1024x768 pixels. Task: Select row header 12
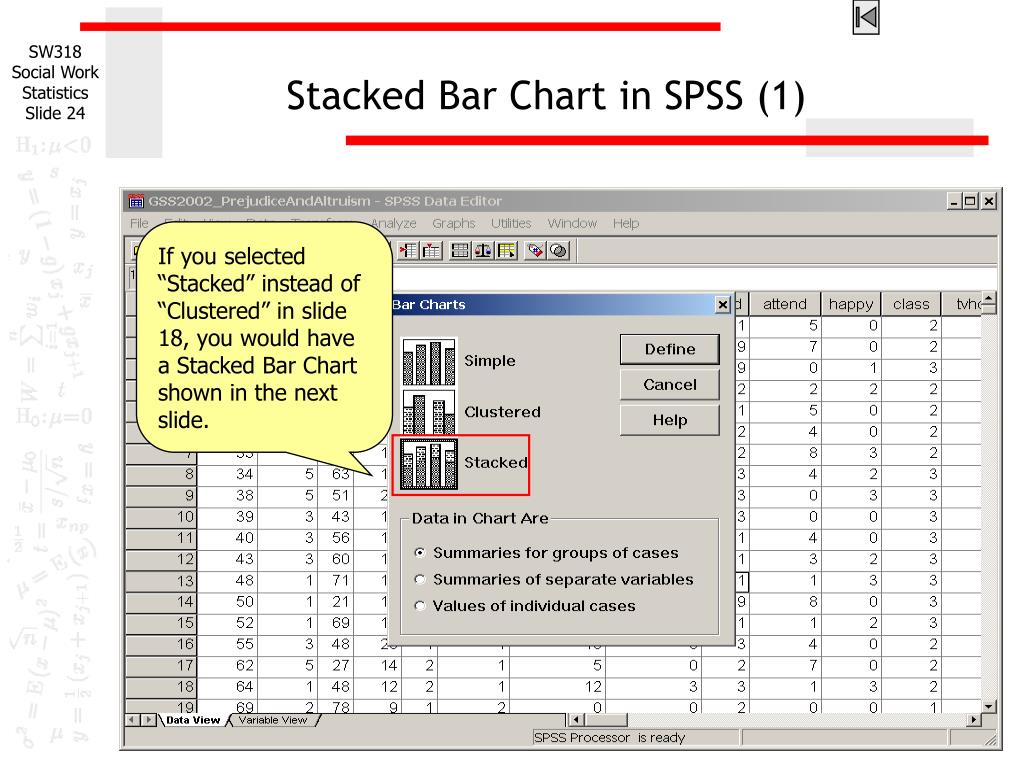[161, 560]
